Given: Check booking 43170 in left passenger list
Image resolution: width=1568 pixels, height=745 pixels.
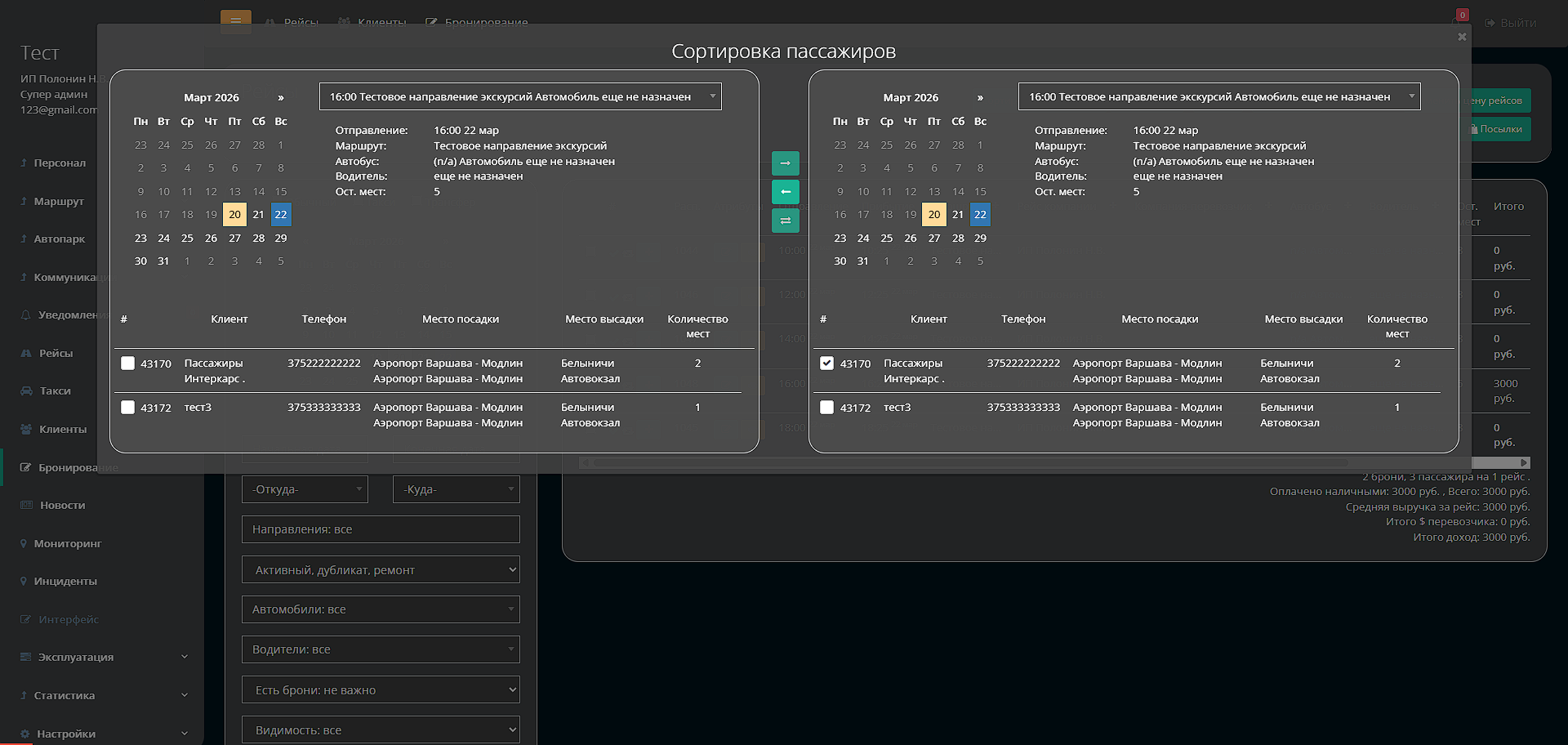Looking at the screenshot, I should tap(127, 364).
